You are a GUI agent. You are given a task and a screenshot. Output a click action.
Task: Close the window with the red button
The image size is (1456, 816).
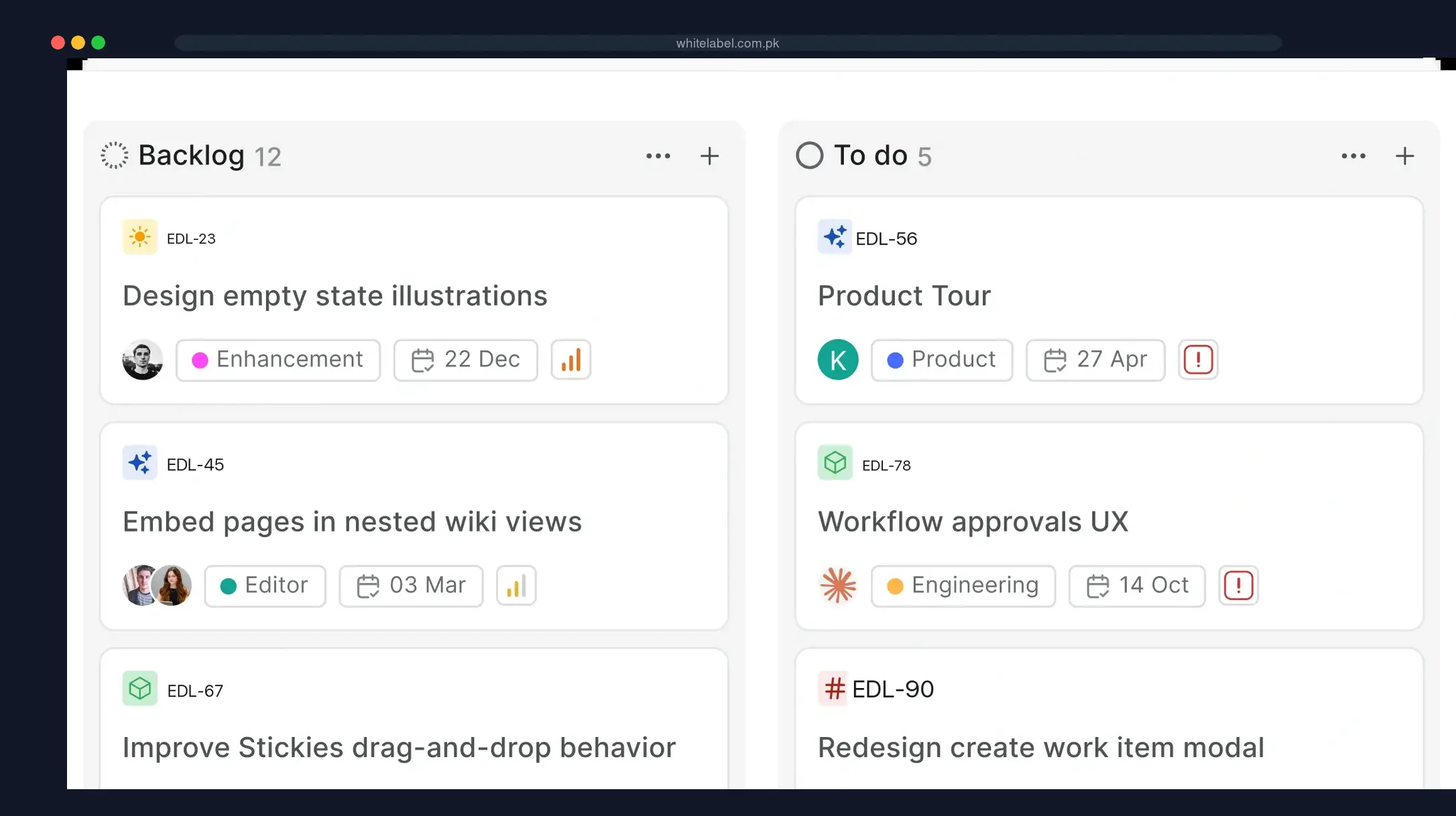[58, 43]
